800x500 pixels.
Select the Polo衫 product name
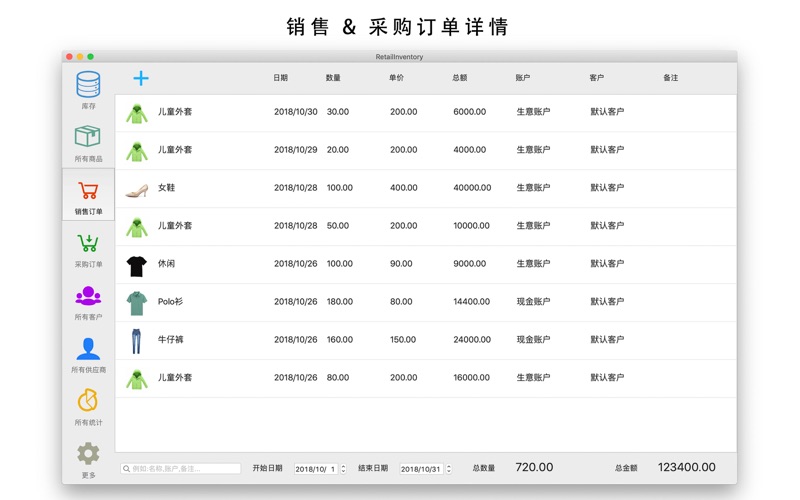tap(170, 301)
